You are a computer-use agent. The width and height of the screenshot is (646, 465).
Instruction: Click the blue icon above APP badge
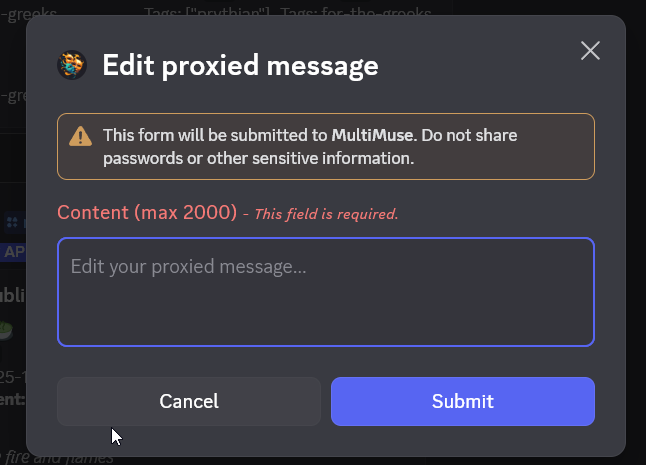12,222
